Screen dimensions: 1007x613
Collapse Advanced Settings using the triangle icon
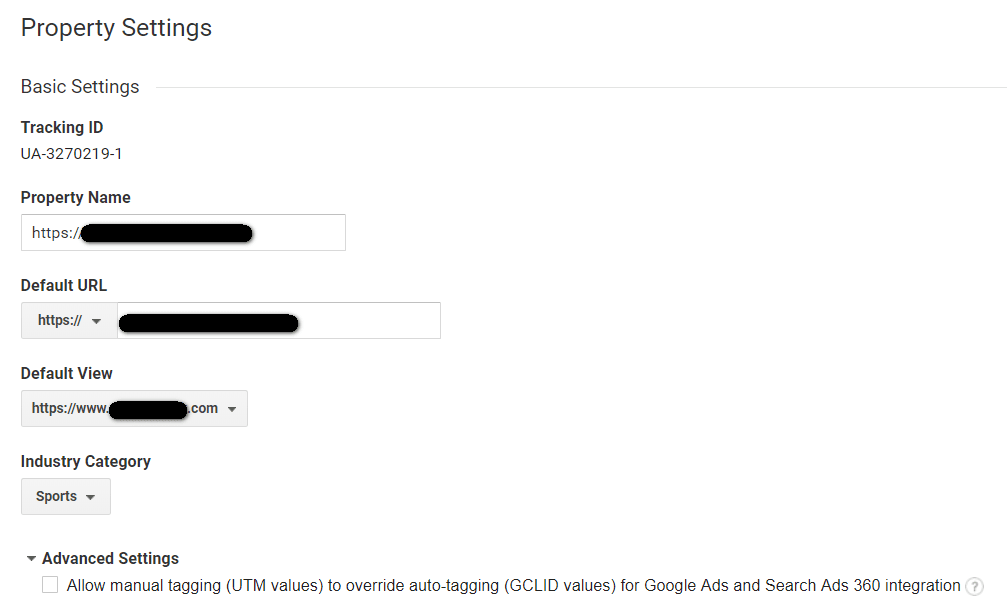[x=31, y=559]
